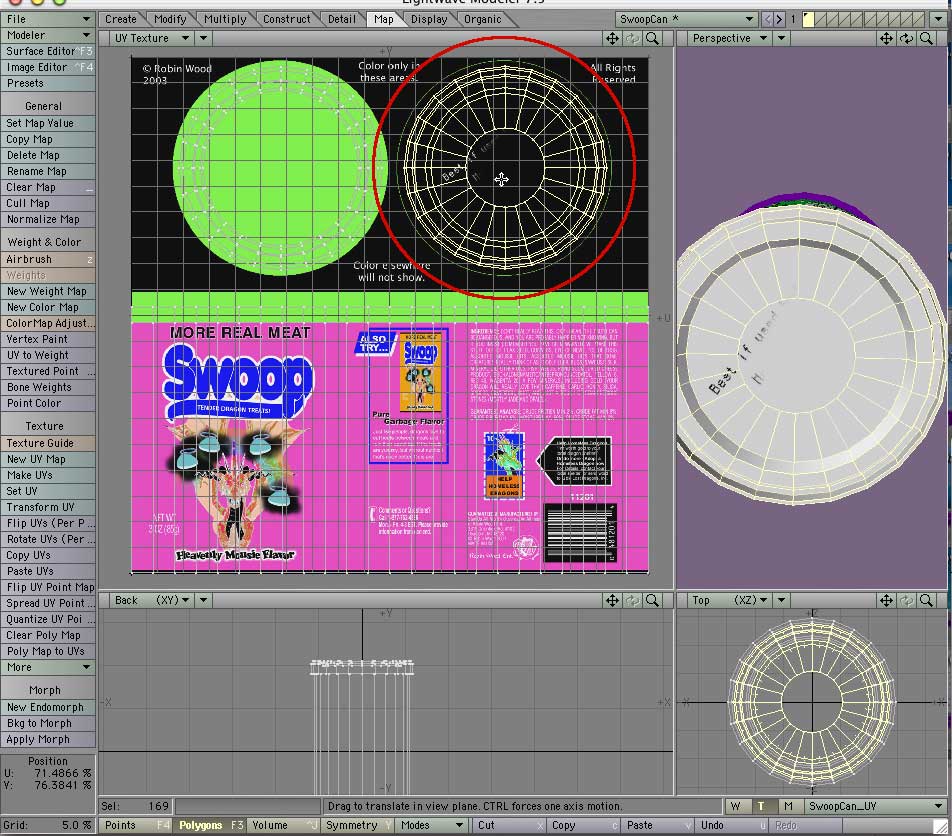Viewport: 952px width, 836px height.
Task: Click the pan icon in Perspective viewport
Action: coord(886,38)
